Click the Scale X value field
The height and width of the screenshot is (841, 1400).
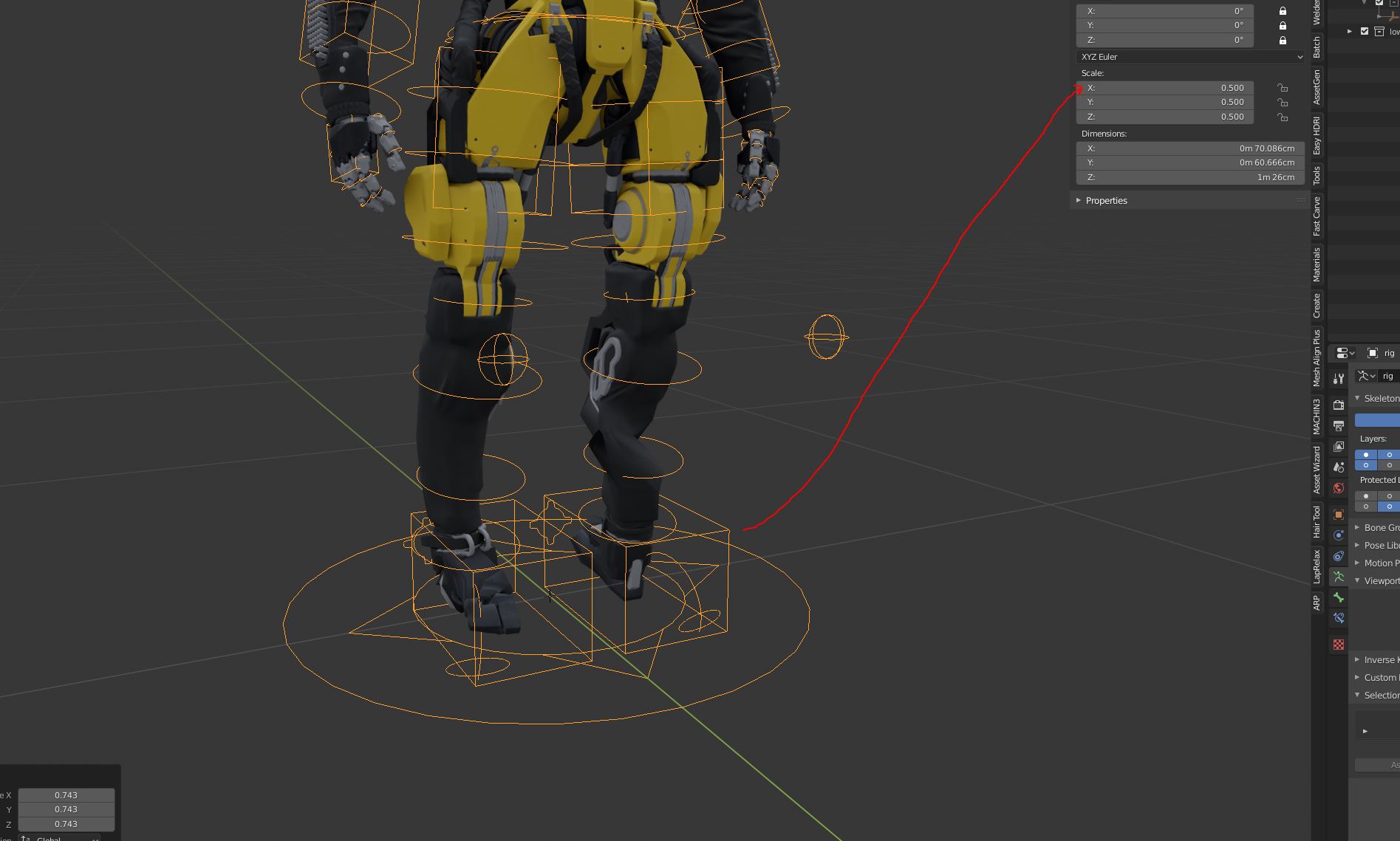[x=1164, y=88]
